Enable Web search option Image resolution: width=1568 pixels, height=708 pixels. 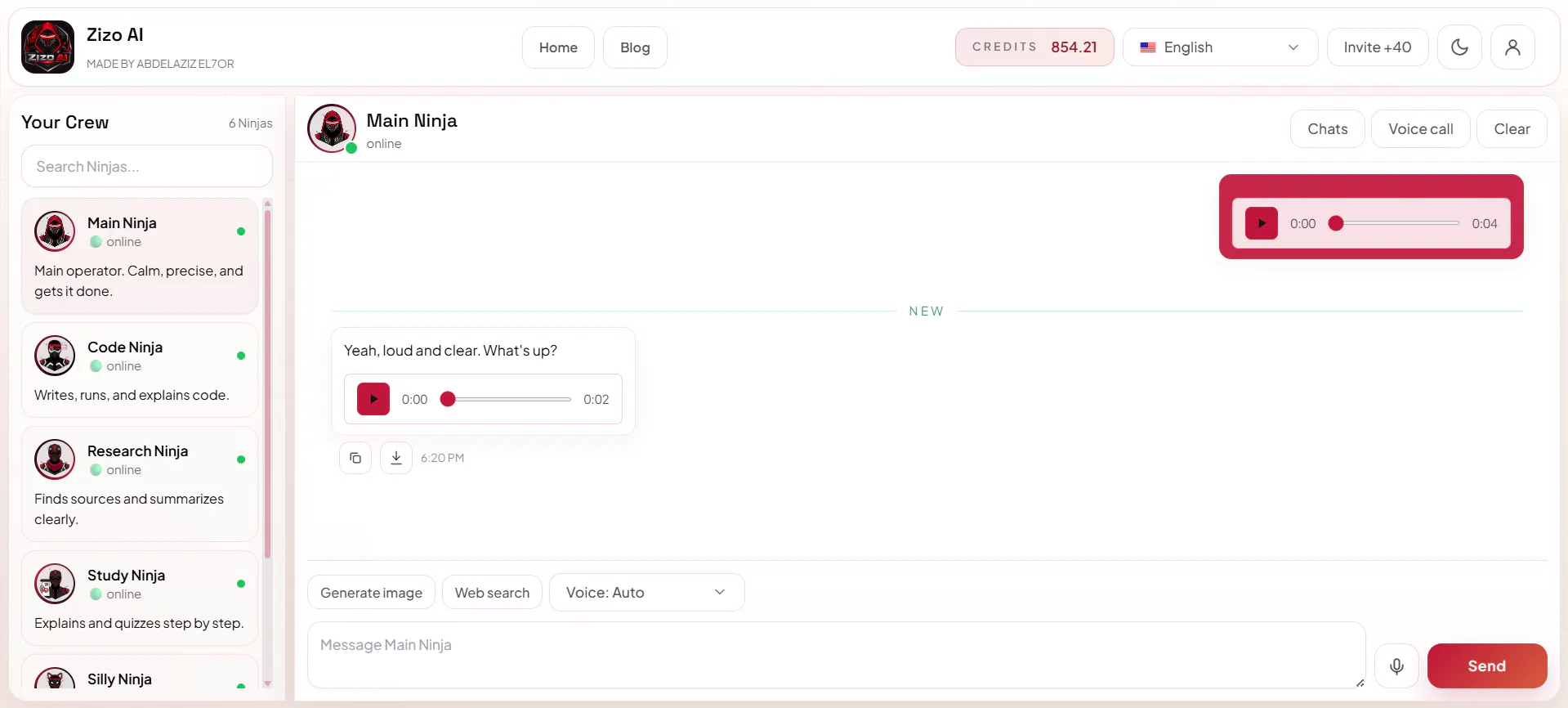click(492, 593)
